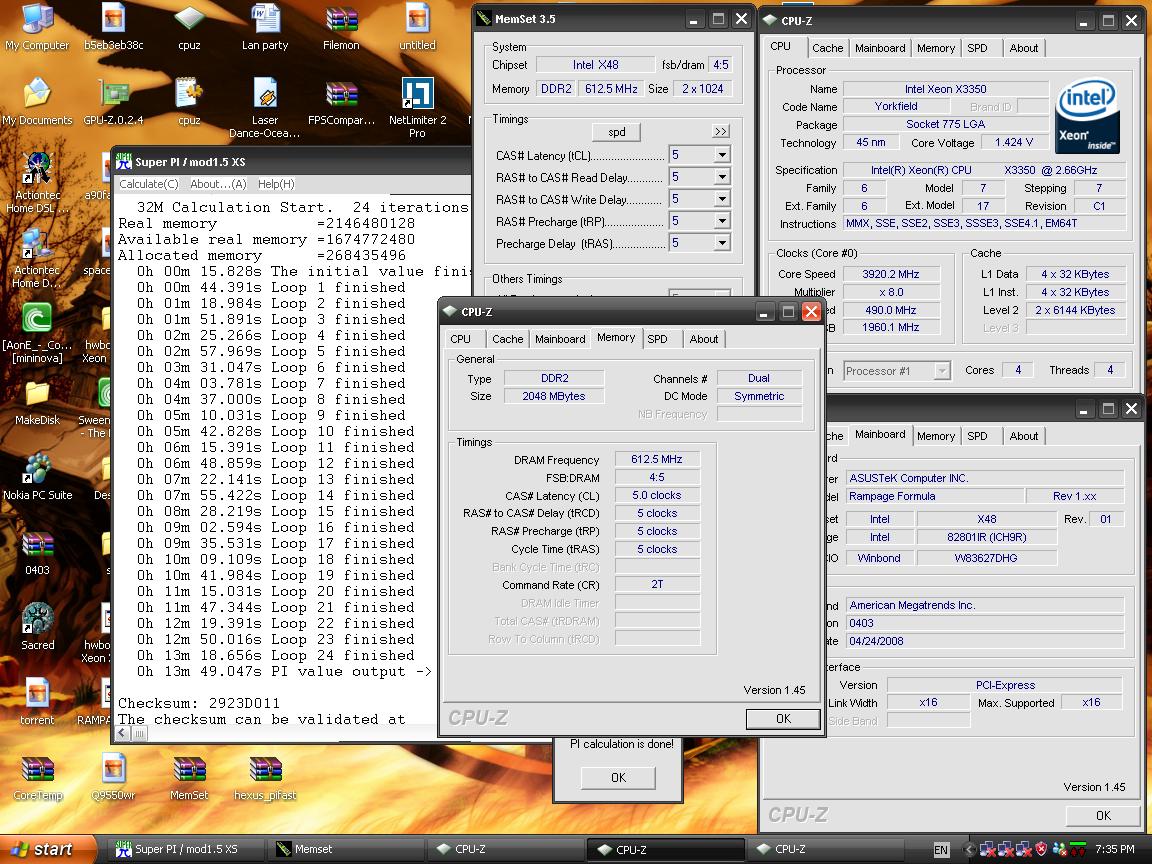Open the My Documents folder icon
The image size is (1152, 864).
pyautogui.click(x=37, y=102)
